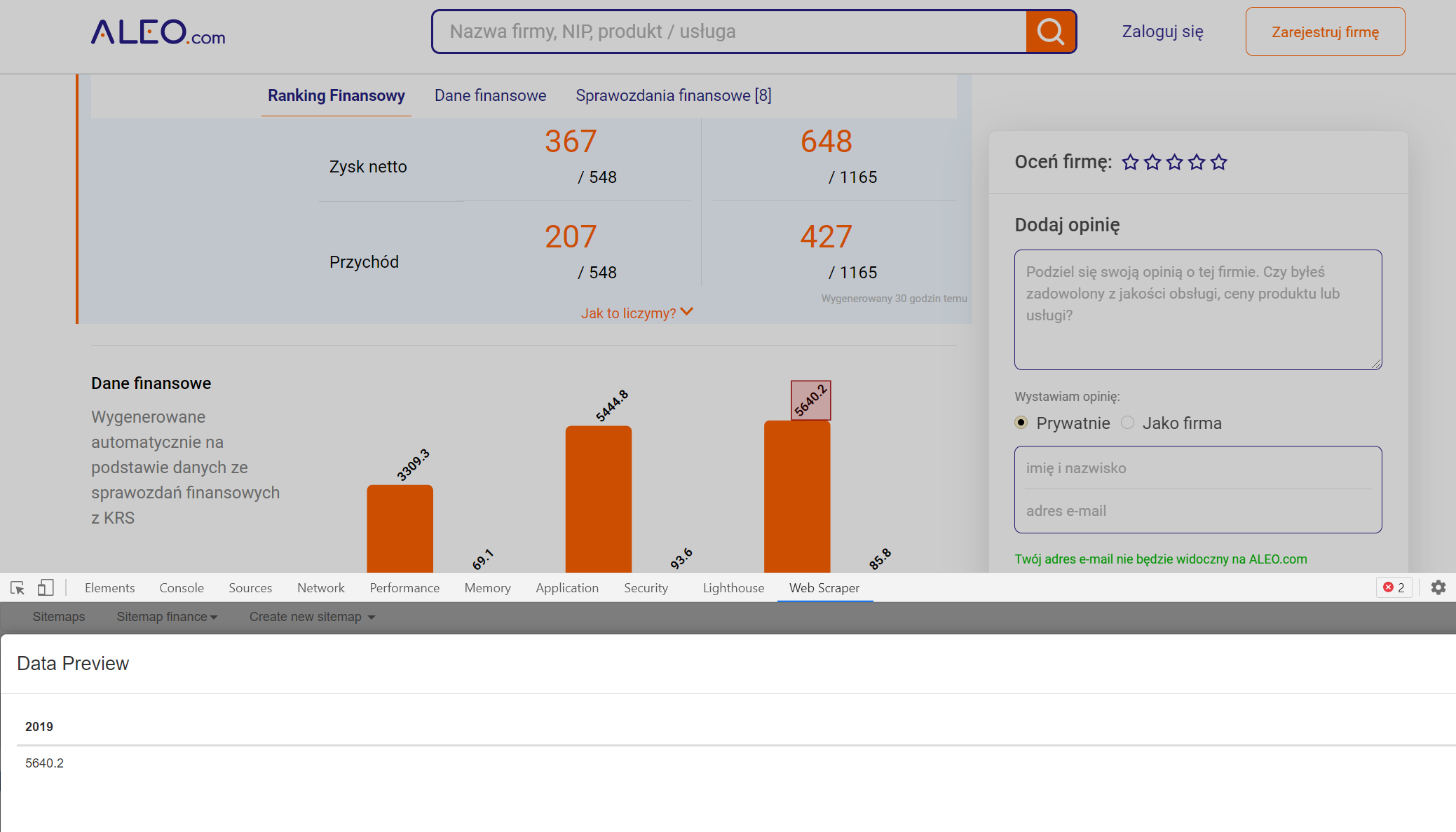This screenshot has height=832, width=1456.
Task: Click the orange search magnifier button
Action: pos(1050,32)
